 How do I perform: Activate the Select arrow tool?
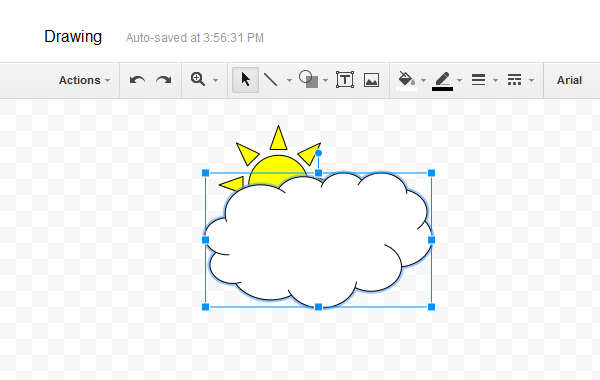click(245, 80)
